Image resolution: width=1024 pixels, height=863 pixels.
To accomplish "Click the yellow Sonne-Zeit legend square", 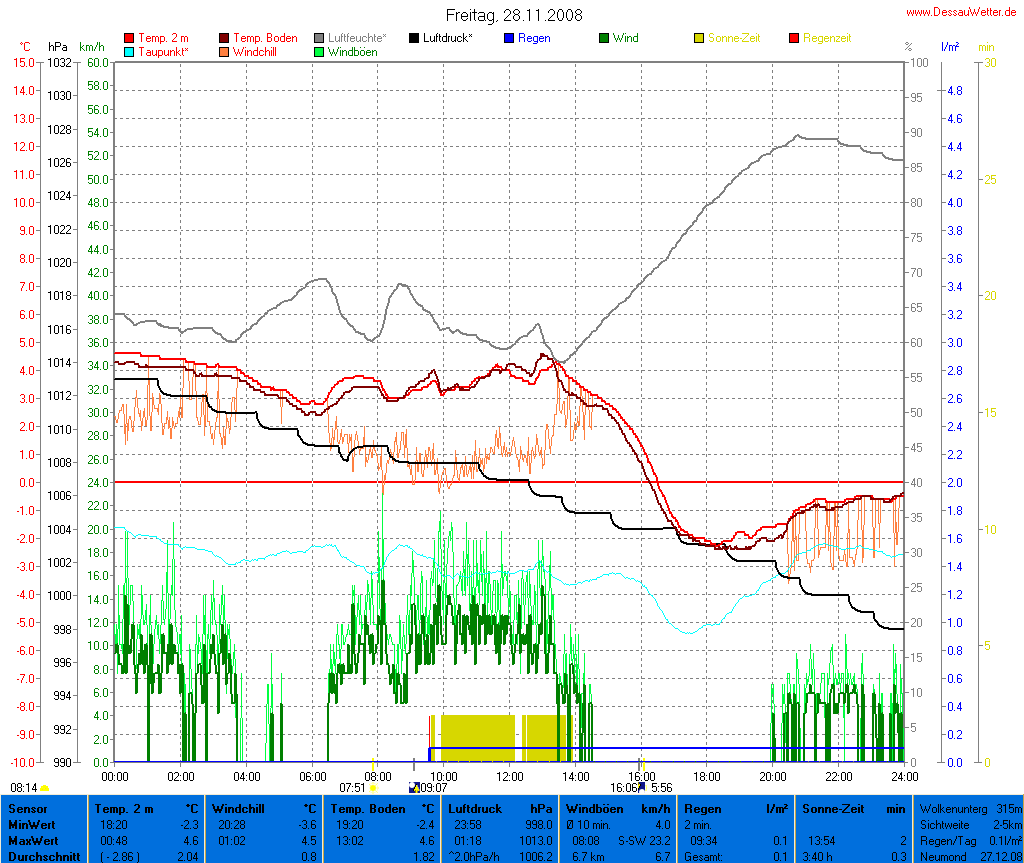I will (699, 38).
